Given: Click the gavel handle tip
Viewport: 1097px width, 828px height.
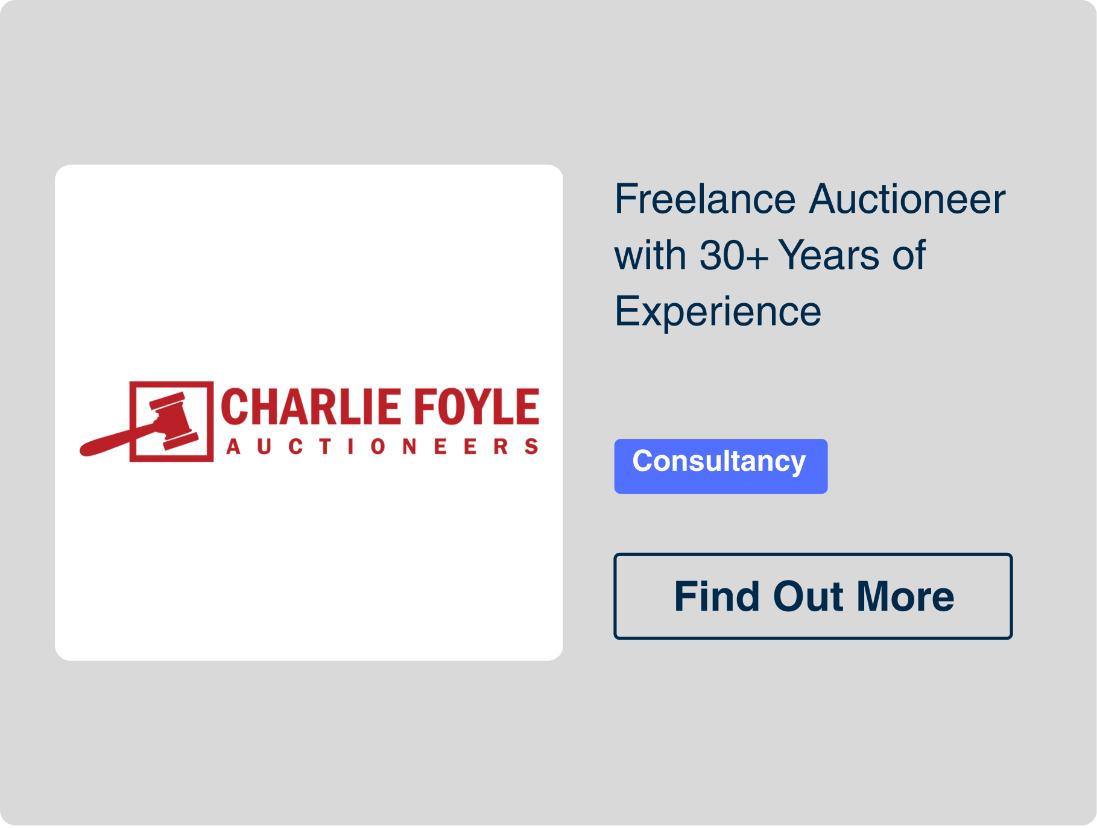Looking at the screenshot, I should (x=90, y=447).
